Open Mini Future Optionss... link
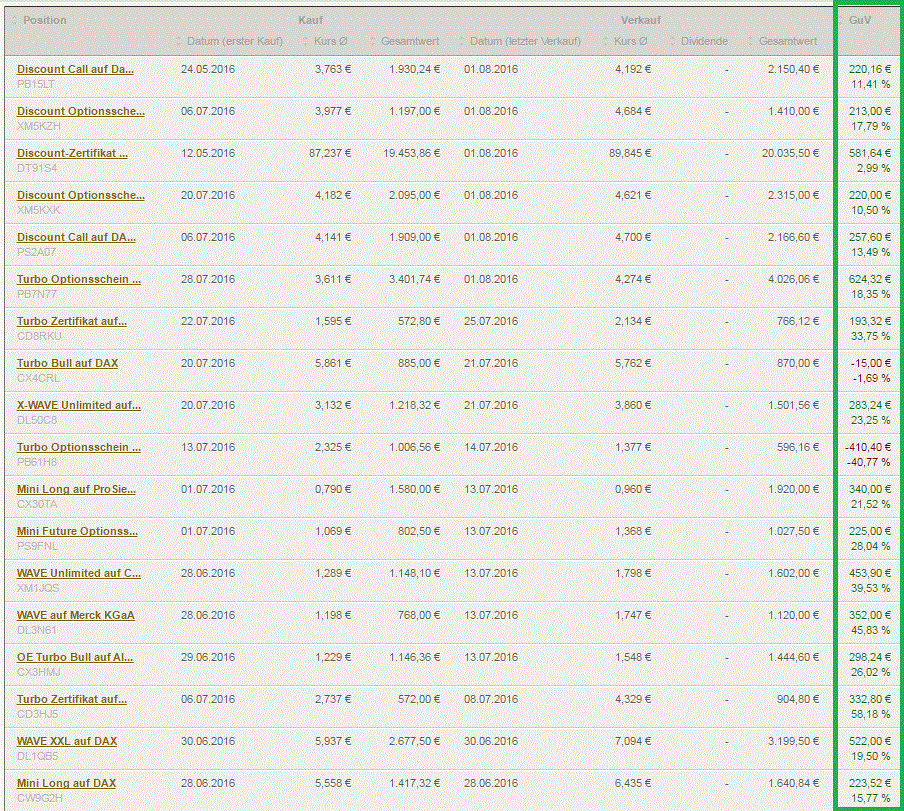The width and height of the screenshot is (904, 811). (x=77, y=532)
